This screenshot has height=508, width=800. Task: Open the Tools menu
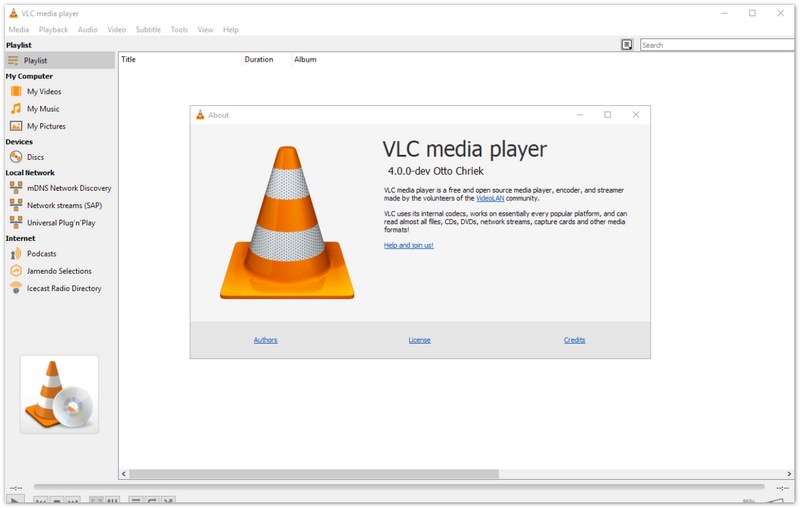[179, 30]
